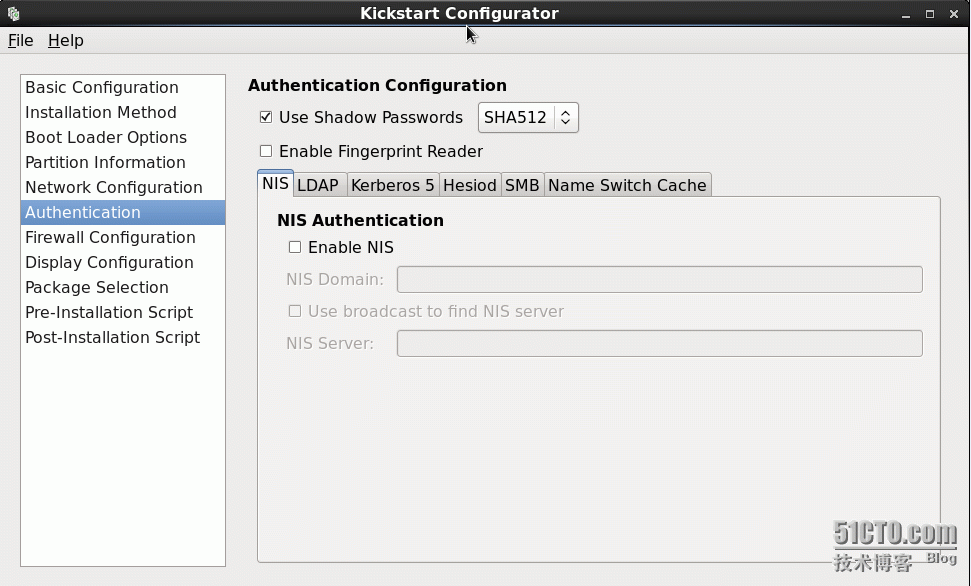Open the Help menu

pos(66,40)
